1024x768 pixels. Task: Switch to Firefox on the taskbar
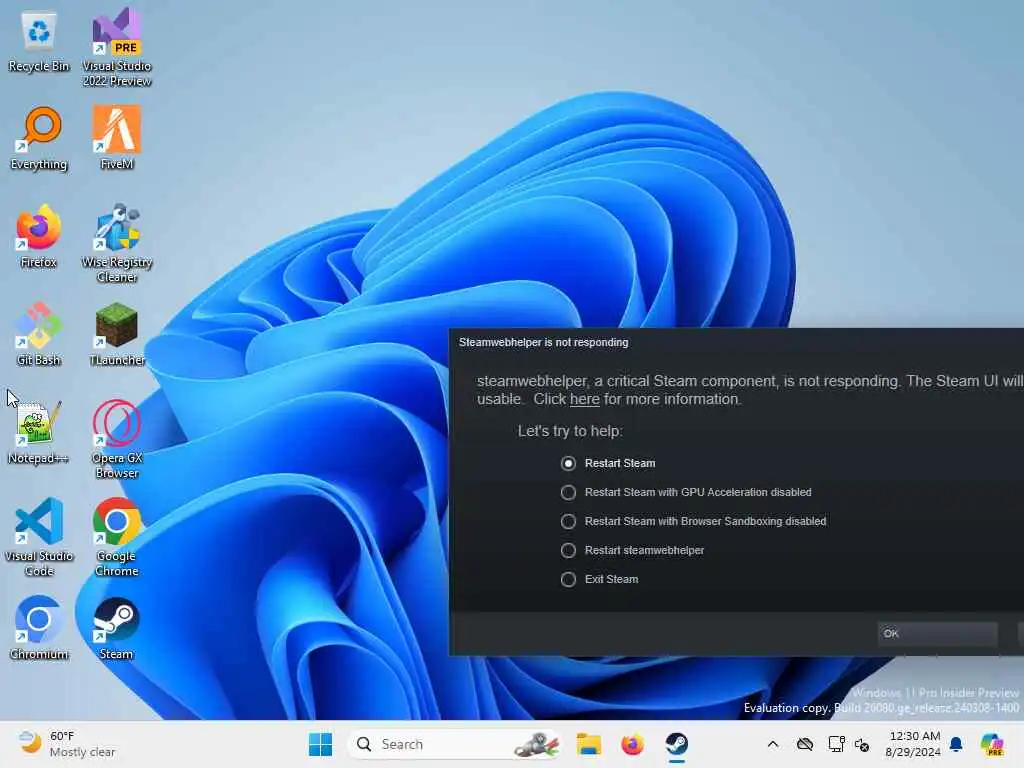(x=632, y=744)
